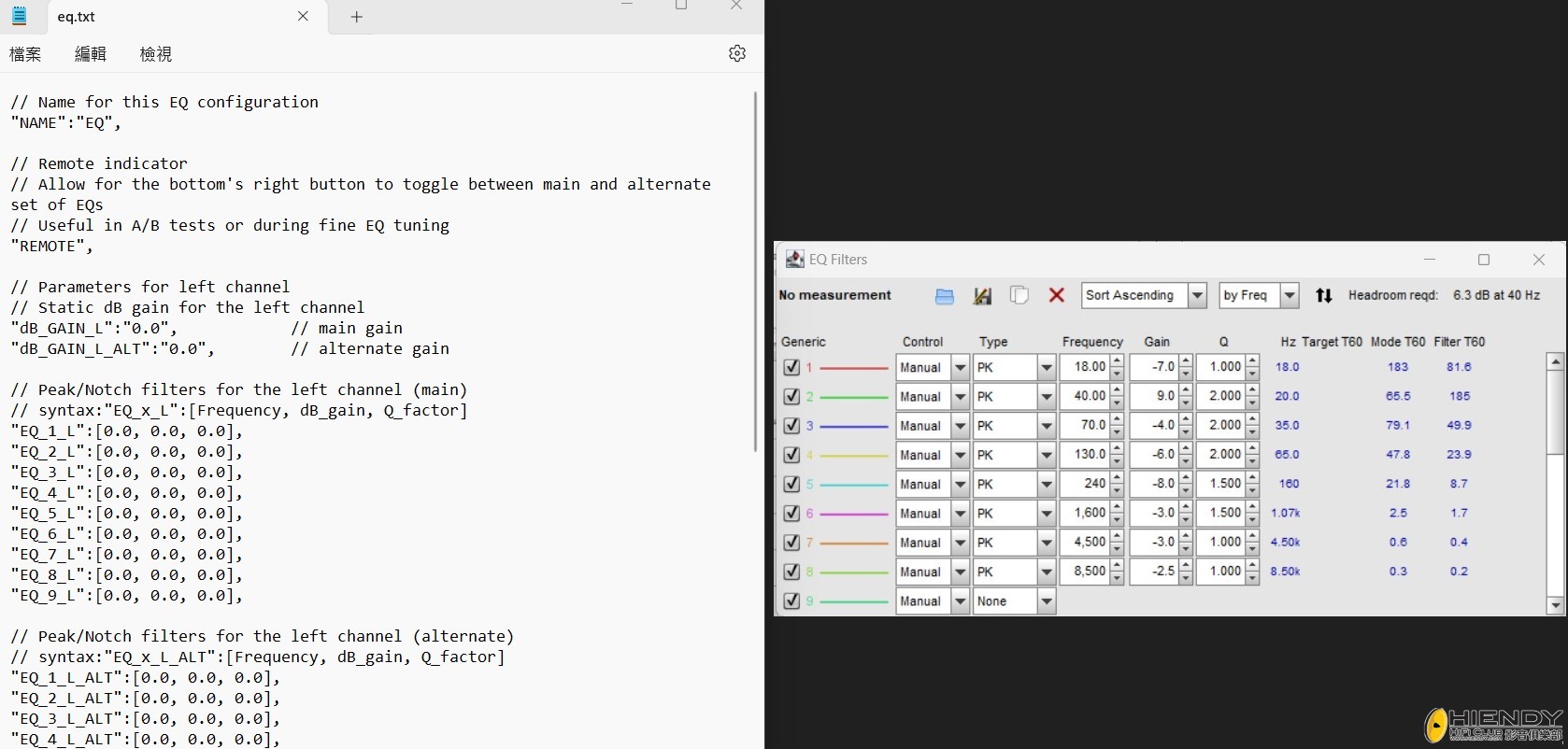Click the Frequency field of filter 3
The height and width of the screenshot is (749, 1568).
(1084, 425)
